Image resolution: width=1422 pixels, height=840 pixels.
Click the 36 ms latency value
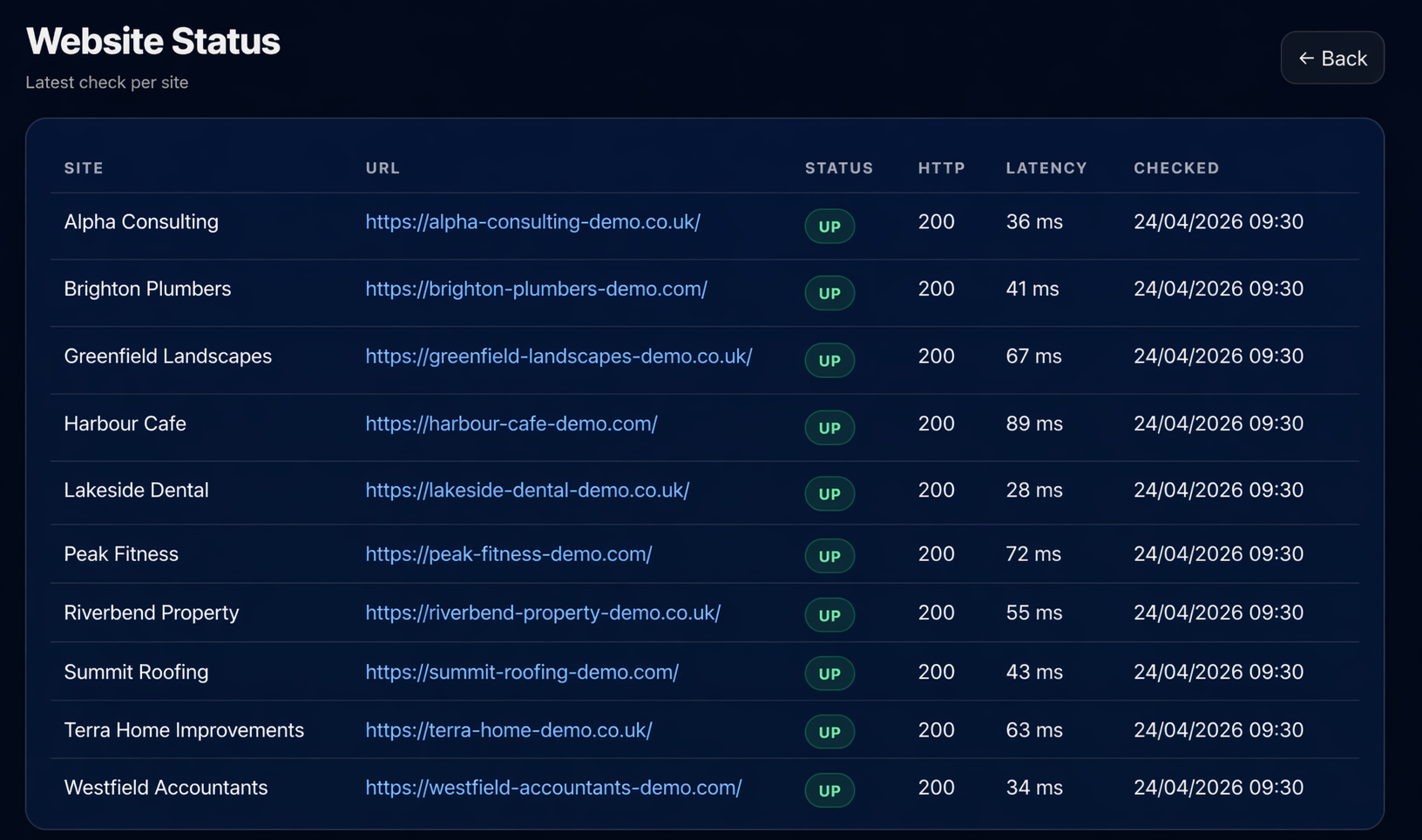(x=1034, y=222)
